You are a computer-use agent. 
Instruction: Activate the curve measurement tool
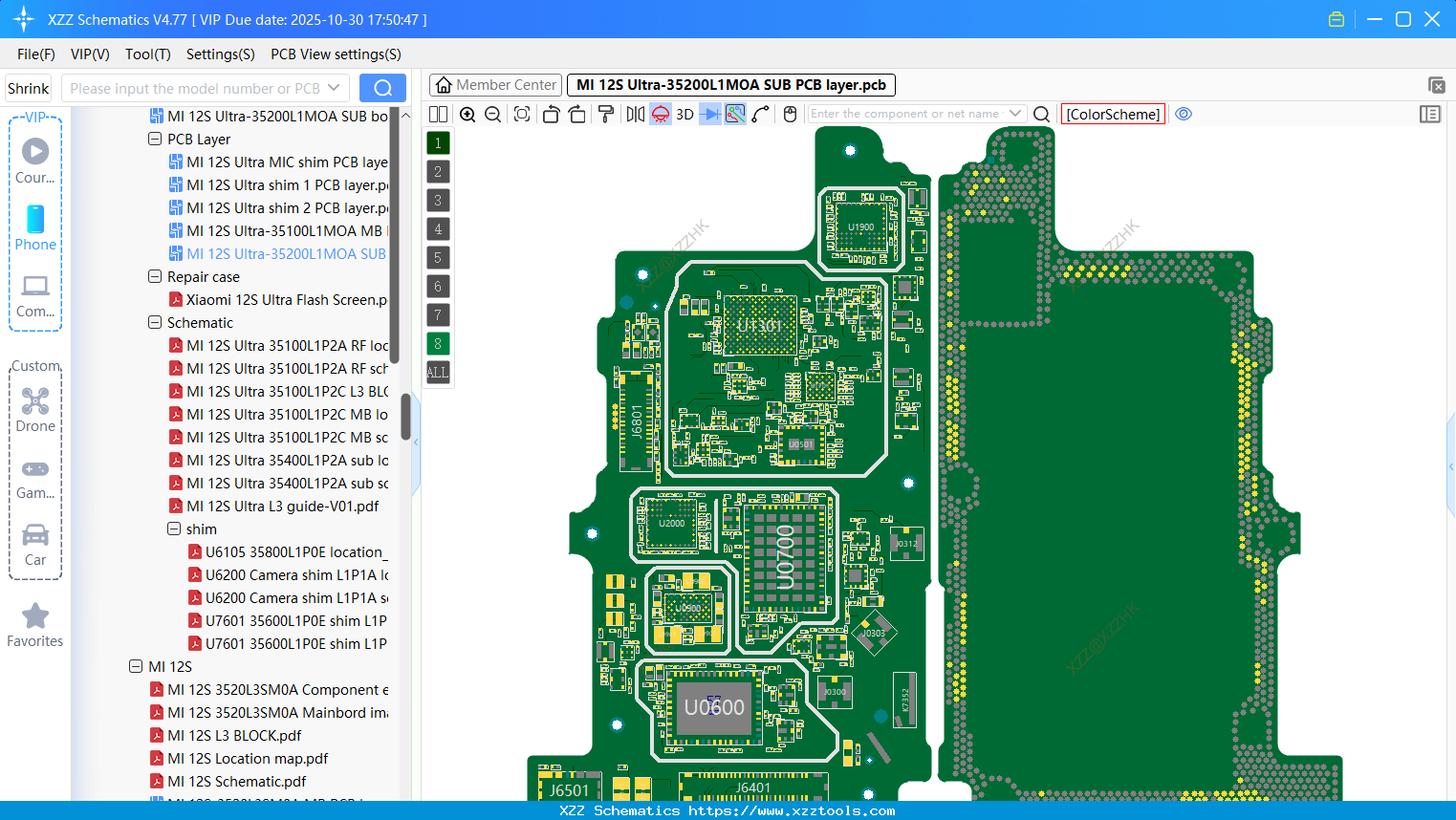pyautogui.click(x=762, y=114)
